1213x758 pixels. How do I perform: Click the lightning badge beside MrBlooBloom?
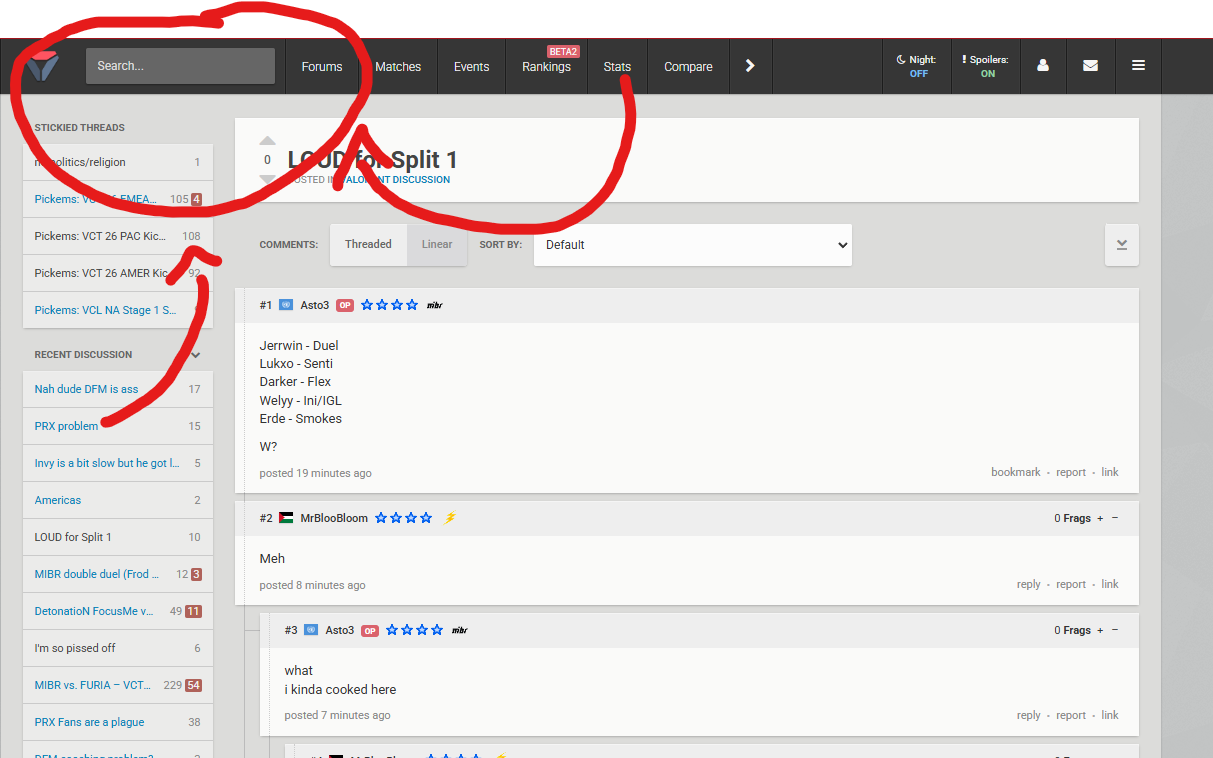[x=450, y=518]
